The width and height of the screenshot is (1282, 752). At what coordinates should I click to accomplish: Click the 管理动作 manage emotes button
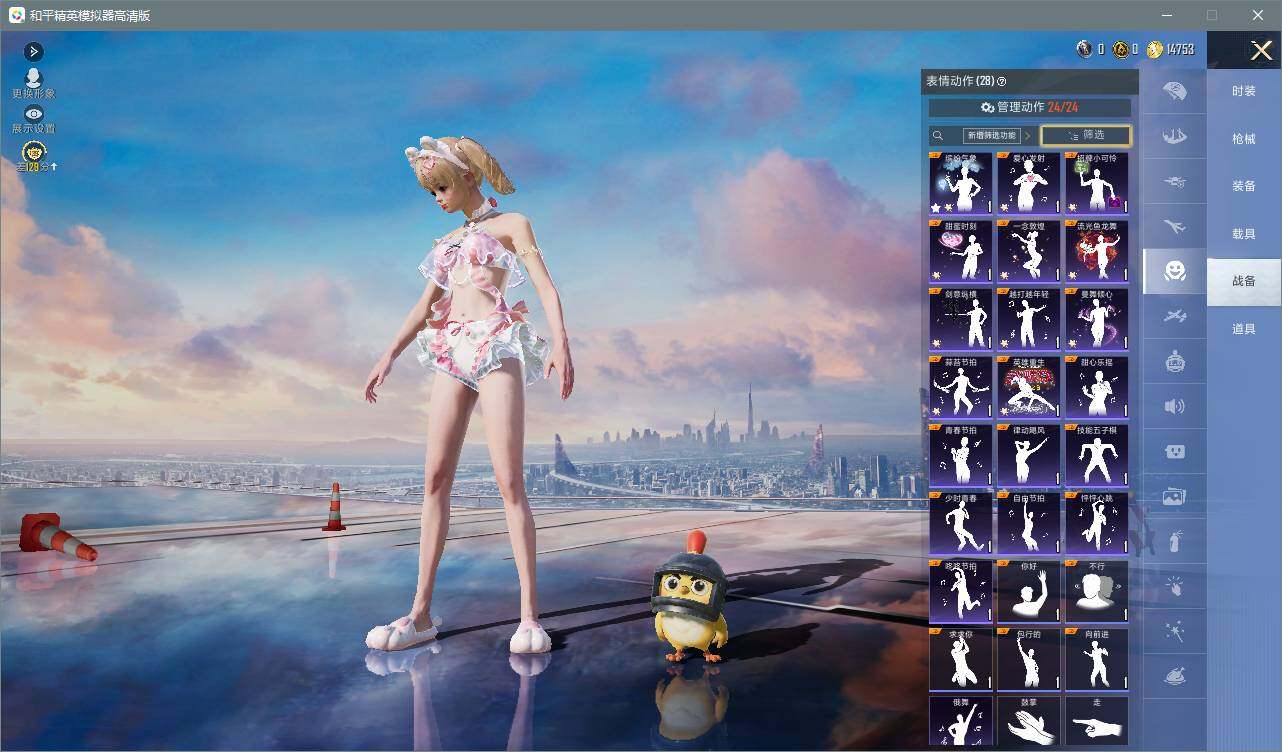[x=1030, y=107]
